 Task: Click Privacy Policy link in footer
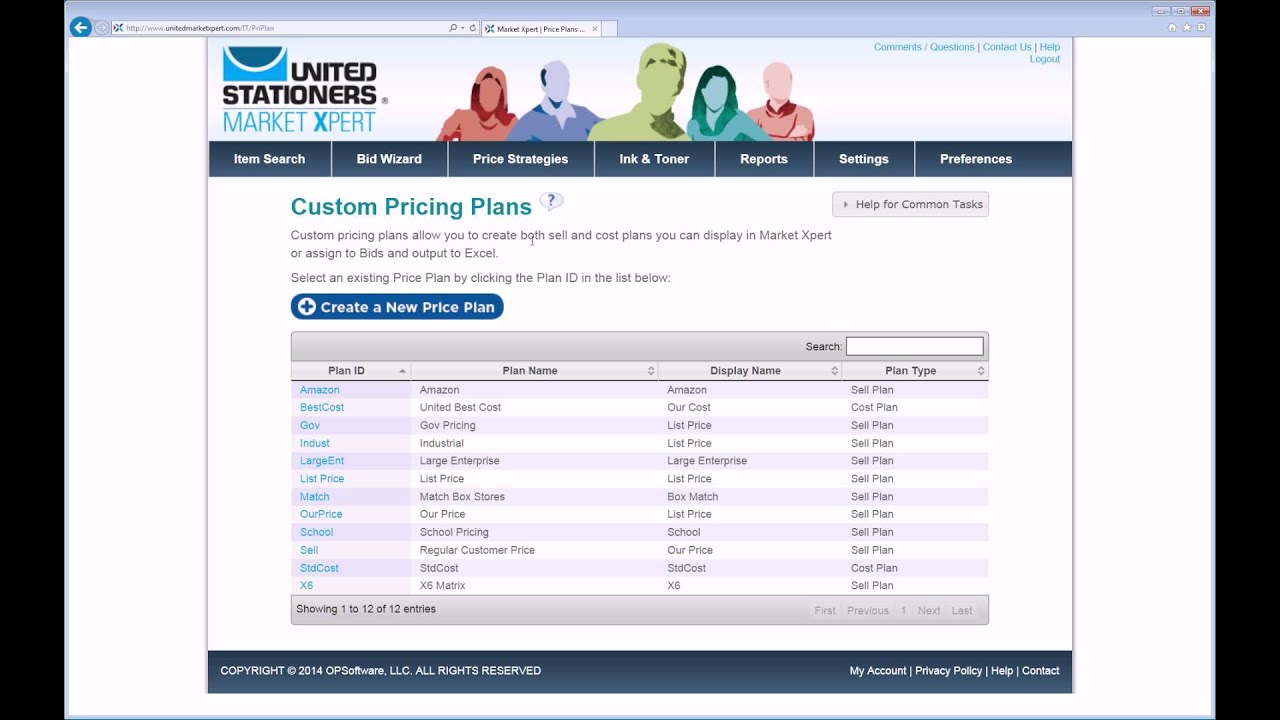948,671
